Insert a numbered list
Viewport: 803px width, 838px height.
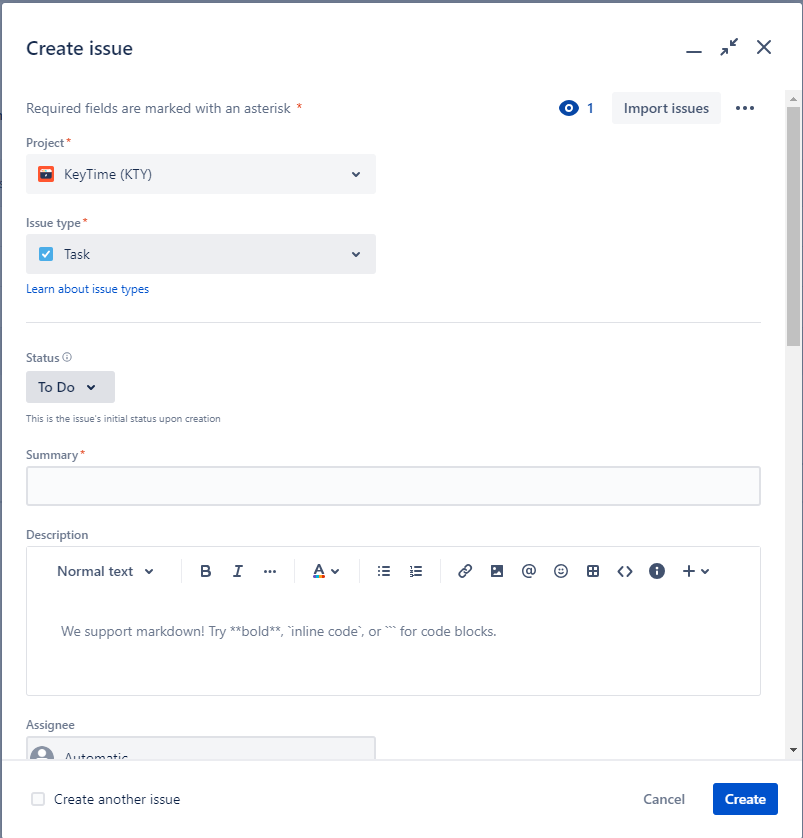(416, 571)
